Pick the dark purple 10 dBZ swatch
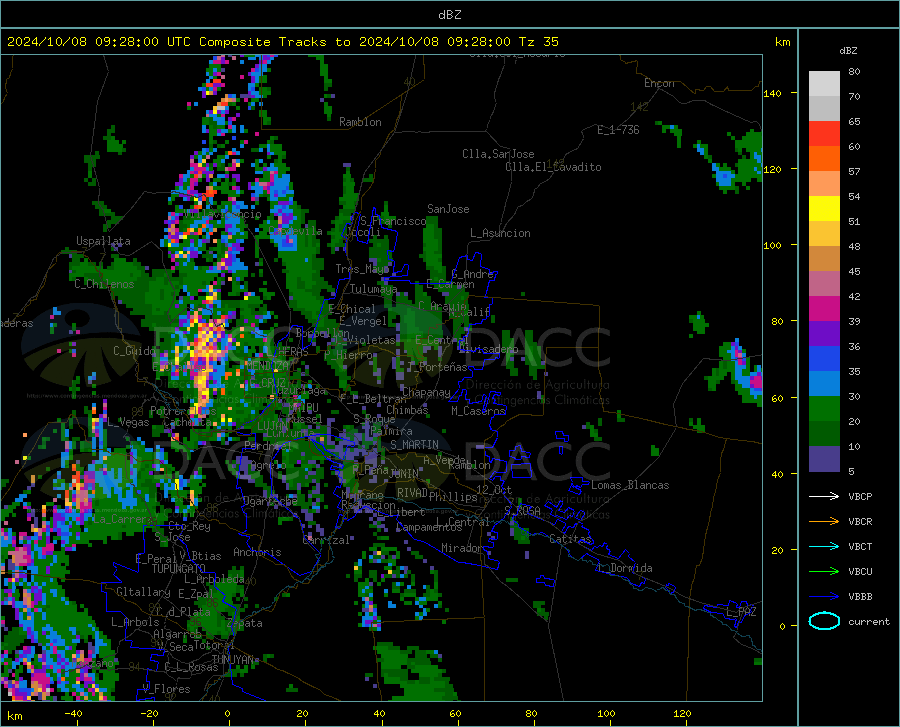 (824, 459)
